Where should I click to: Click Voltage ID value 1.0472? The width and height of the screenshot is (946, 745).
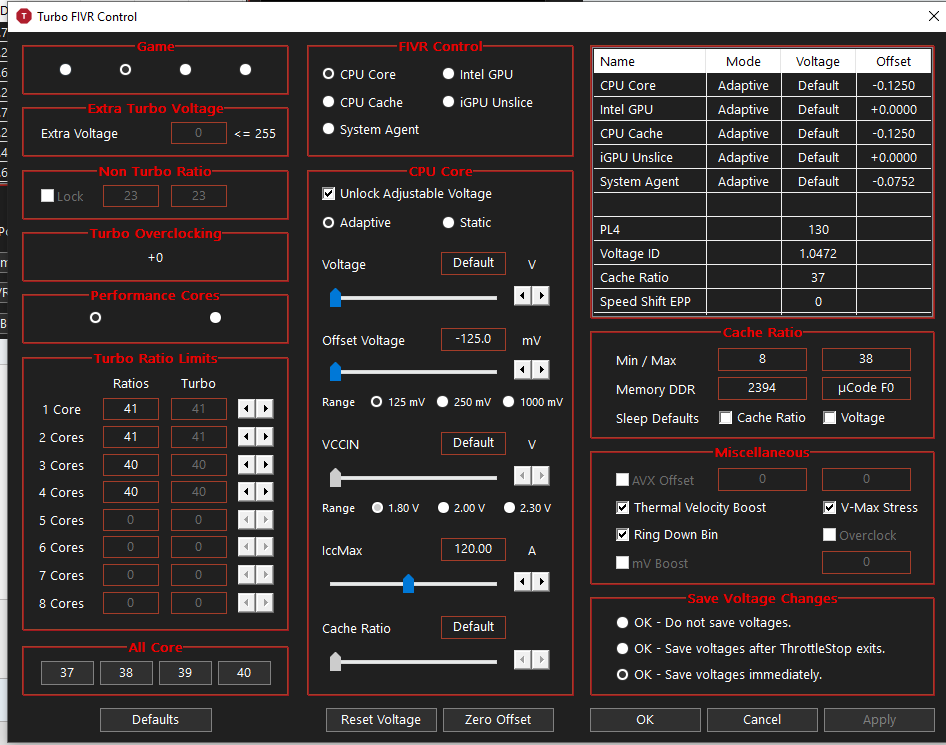click(818, 253)
